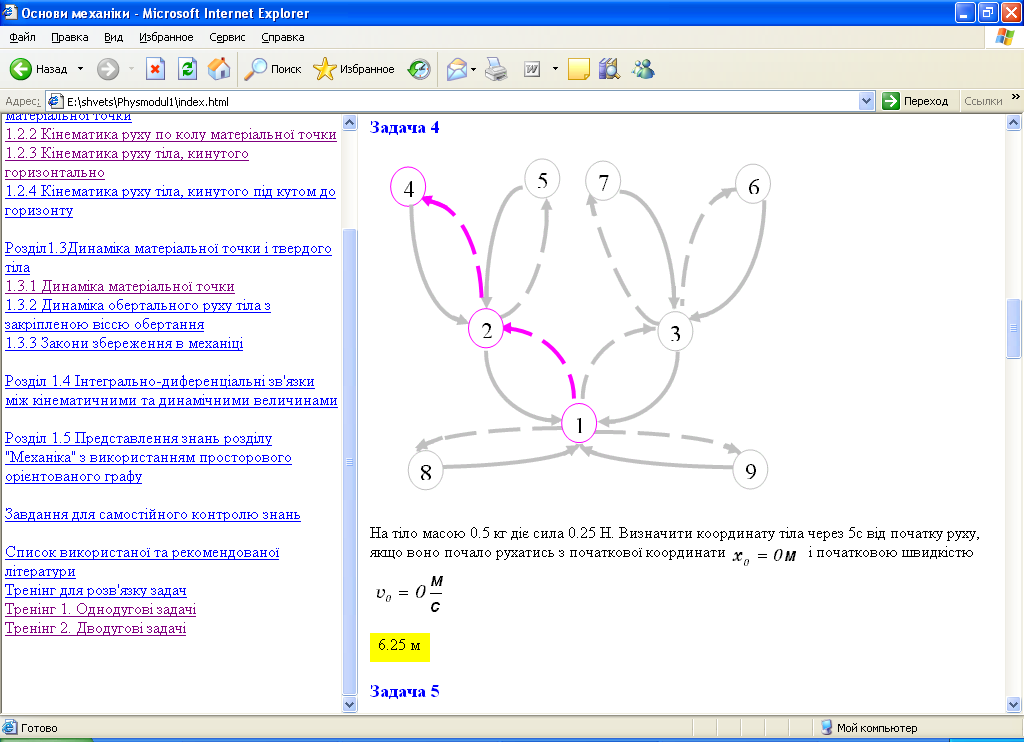The image size is (1024, 742).
Task: Open the Избранное favorites star button
Action: pos(353,69)
